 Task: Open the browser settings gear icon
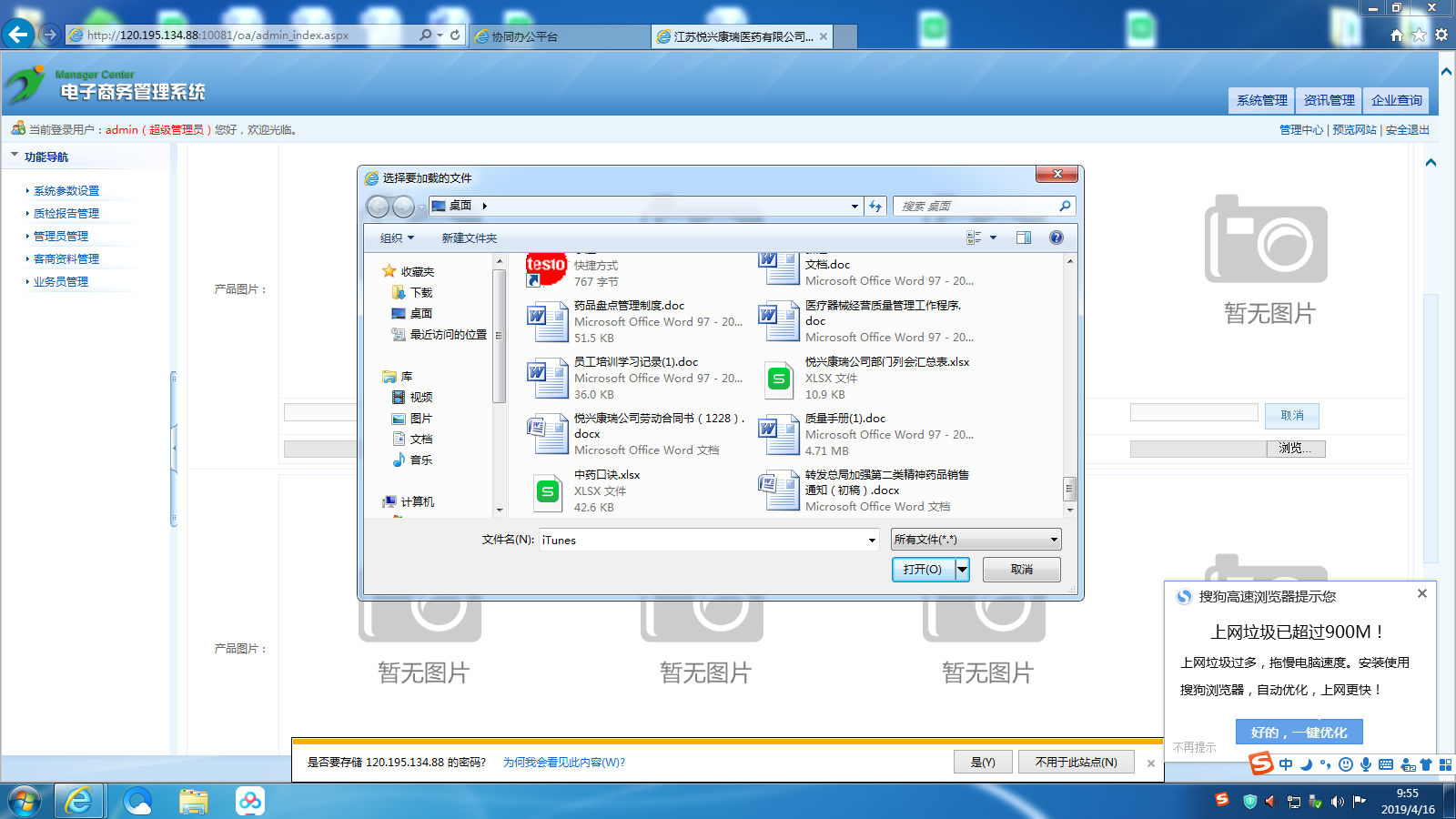pyautogui.click(x=1441, y=35)
